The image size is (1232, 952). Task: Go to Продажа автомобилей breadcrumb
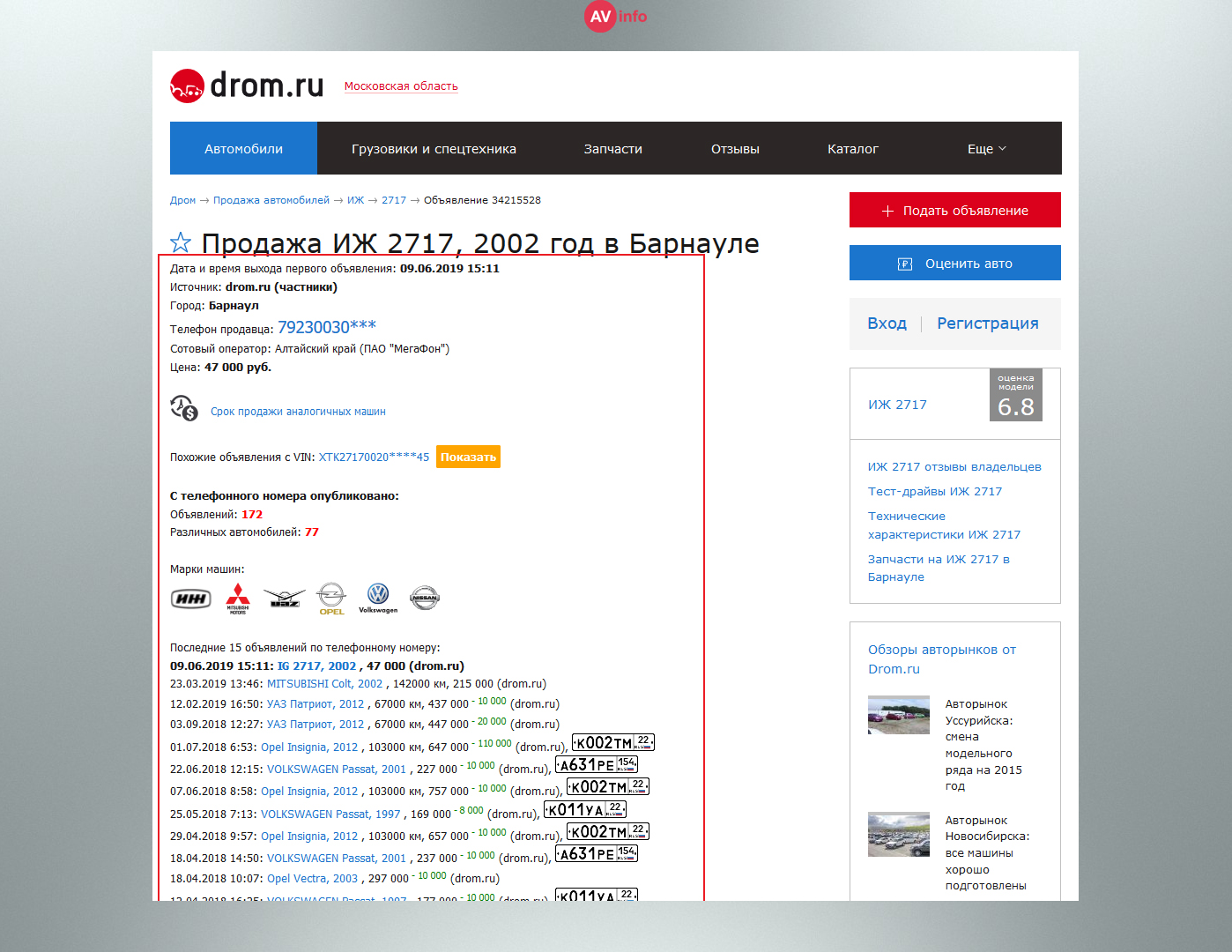tap(271, 200)
